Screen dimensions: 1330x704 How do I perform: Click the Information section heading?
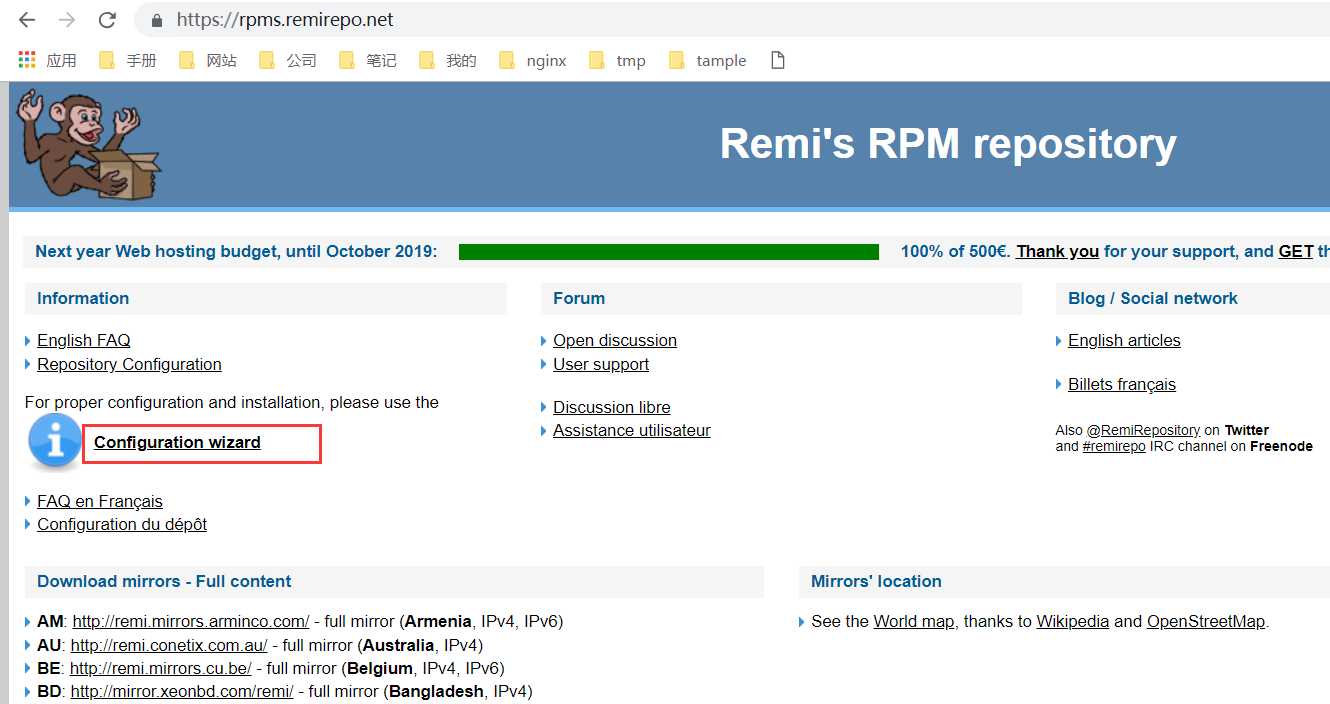(83, 298)
